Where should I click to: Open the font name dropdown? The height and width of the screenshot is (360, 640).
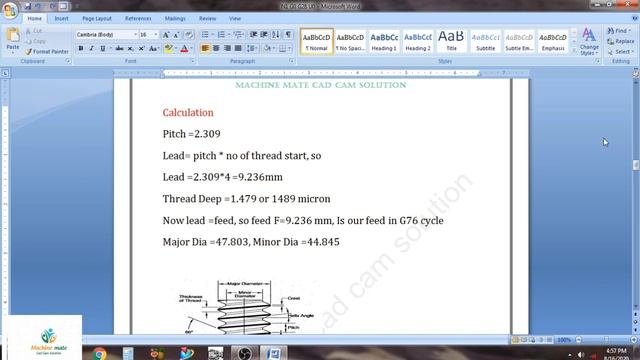(x=136, y=35)
